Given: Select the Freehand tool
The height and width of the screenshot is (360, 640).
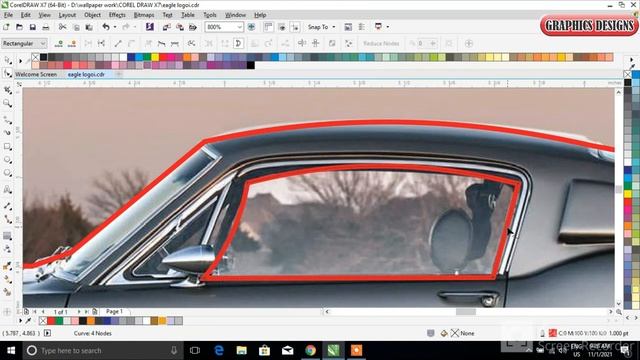Looking at the screenshot, I should click(7, 120).
